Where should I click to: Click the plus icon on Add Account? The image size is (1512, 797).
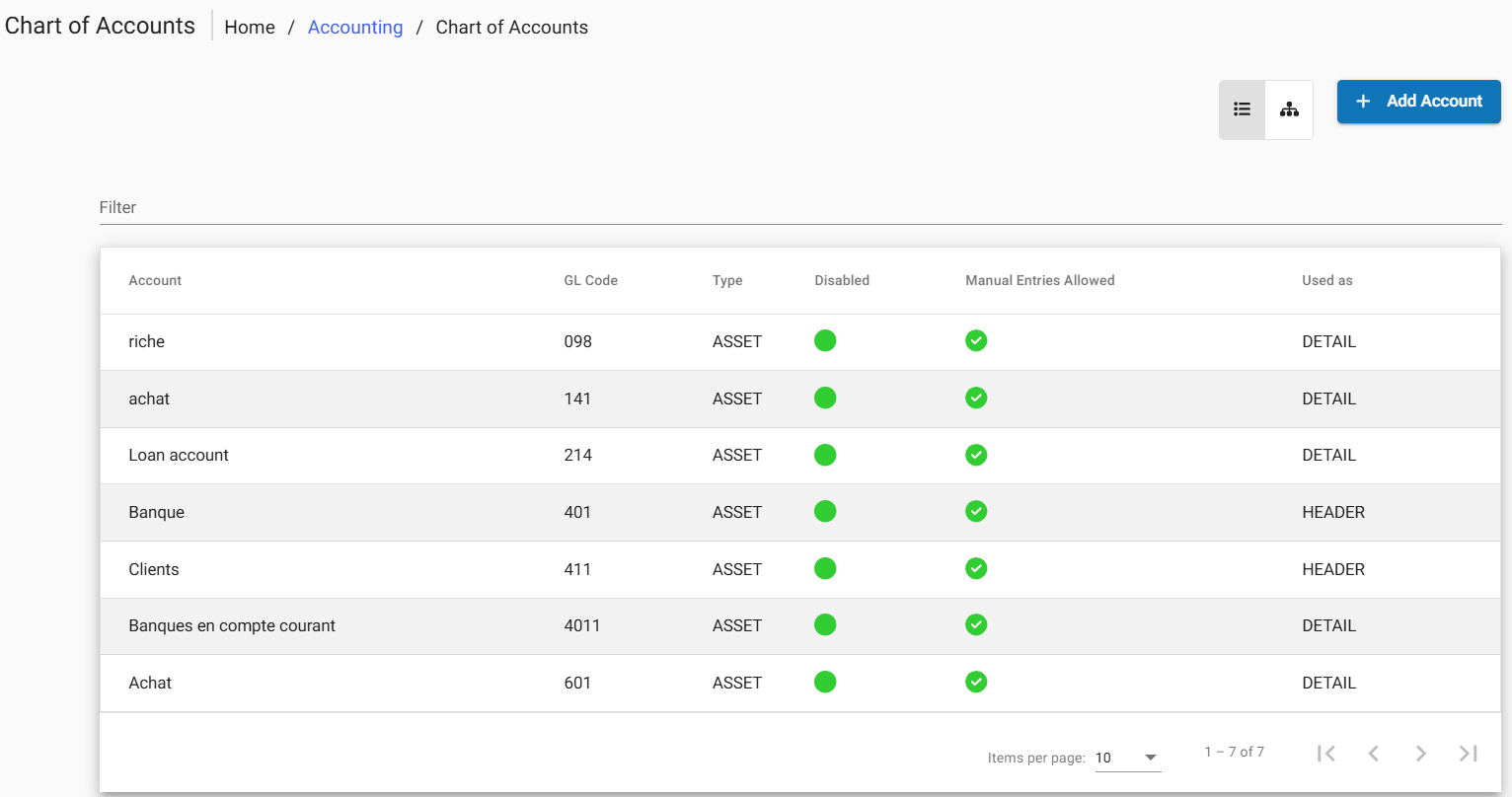pos(1364,101)
